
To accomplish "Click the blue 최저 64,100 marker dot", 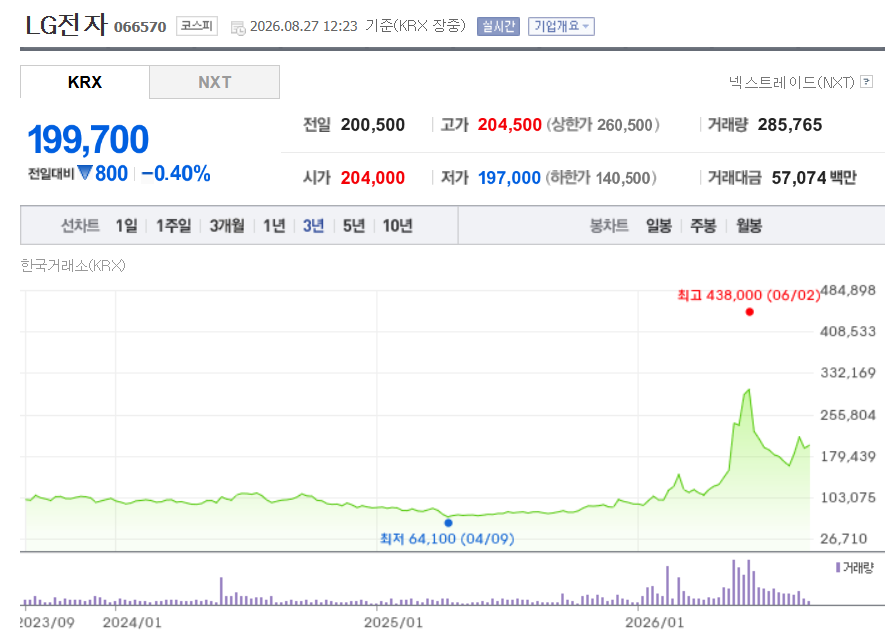I will [448, 523].
